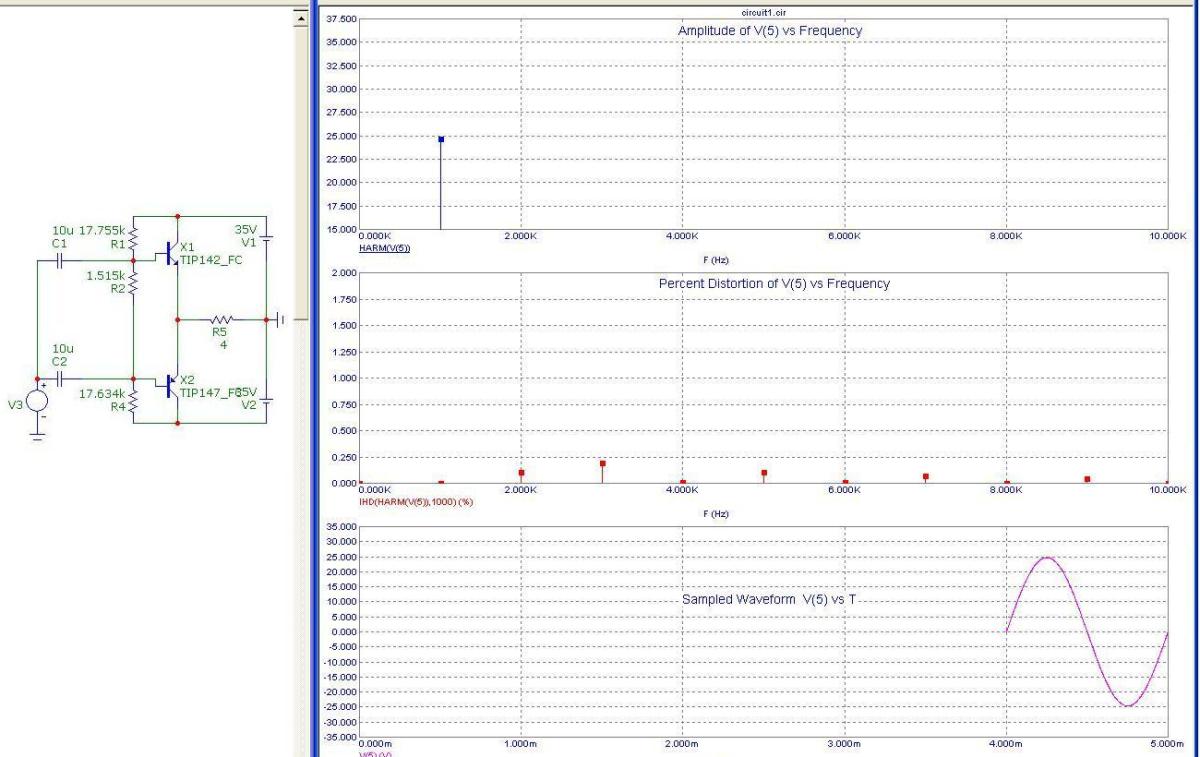Click the ground symbol below V3
Viewport: 1200px width, 757px height.
(37, 435)
